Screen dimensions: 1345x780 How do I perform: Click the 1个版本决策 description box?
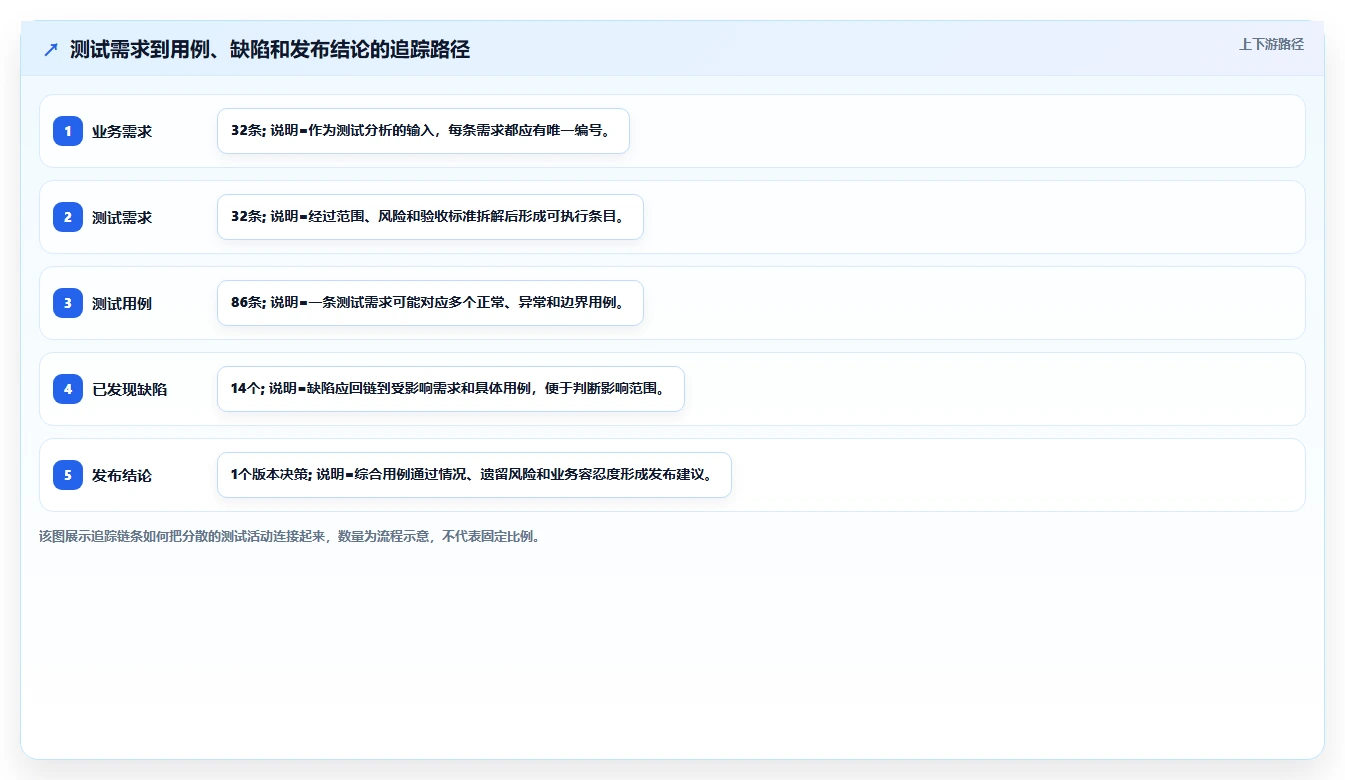[474, 475]
